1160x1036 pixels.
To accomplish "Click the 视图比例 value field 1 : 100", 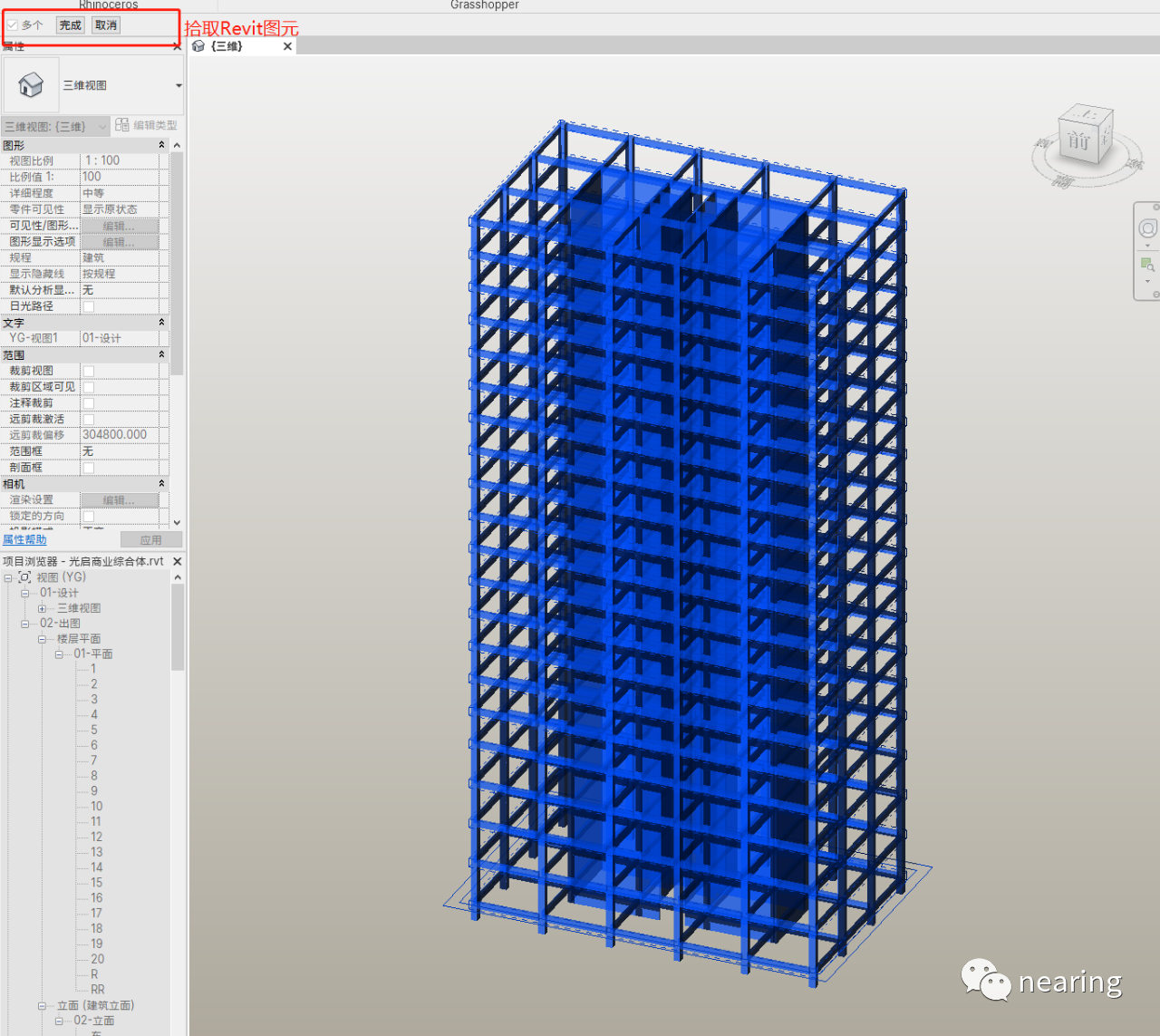I will [120, 160].
